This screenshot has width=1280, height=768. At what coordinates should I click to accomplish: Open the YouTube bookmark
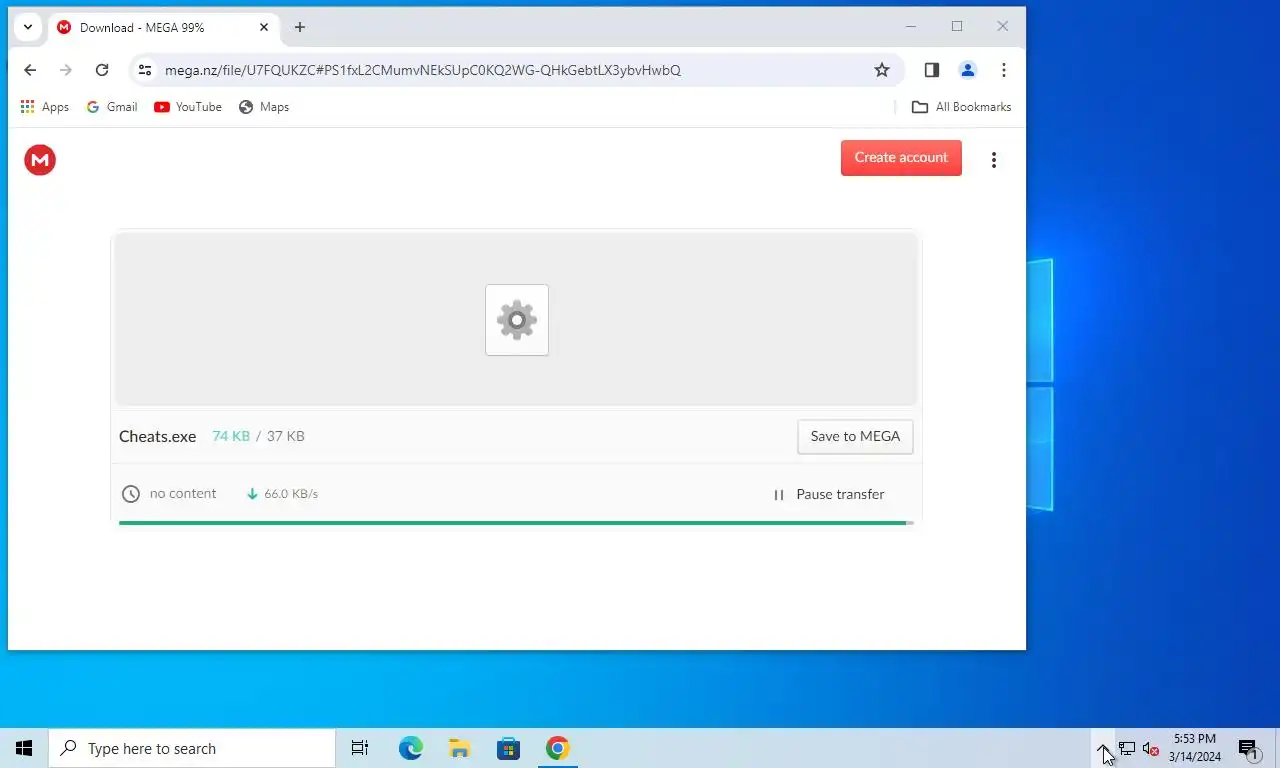(x=188, y=107)
